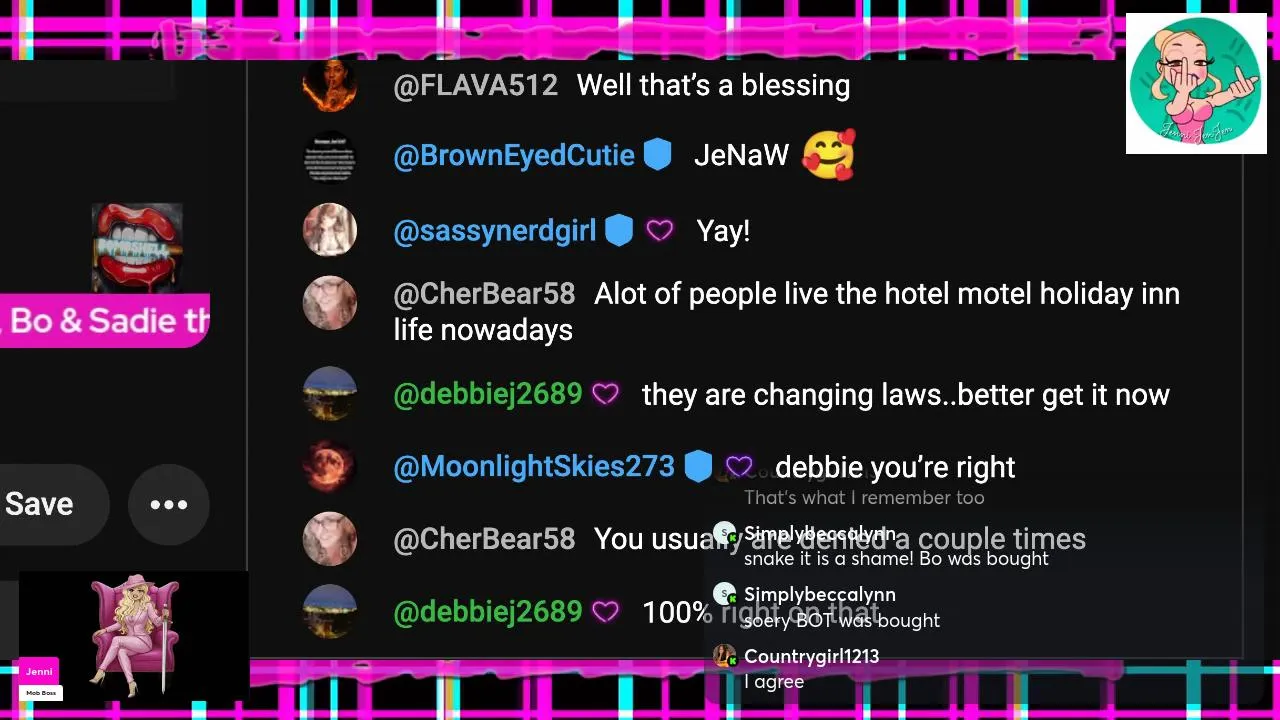Viewport: 1280px width, 720px height.
Task: Click the red moon avatar of MoonlightSkies273
Action: pos(330,466)
